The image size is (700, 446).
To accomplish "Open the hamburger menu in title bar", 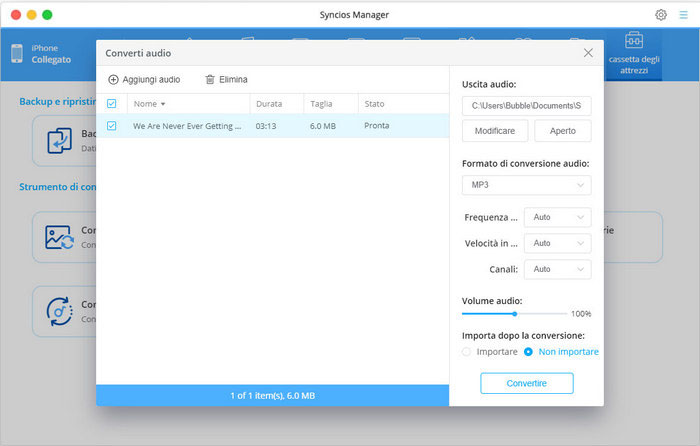I will coord(683,15).
